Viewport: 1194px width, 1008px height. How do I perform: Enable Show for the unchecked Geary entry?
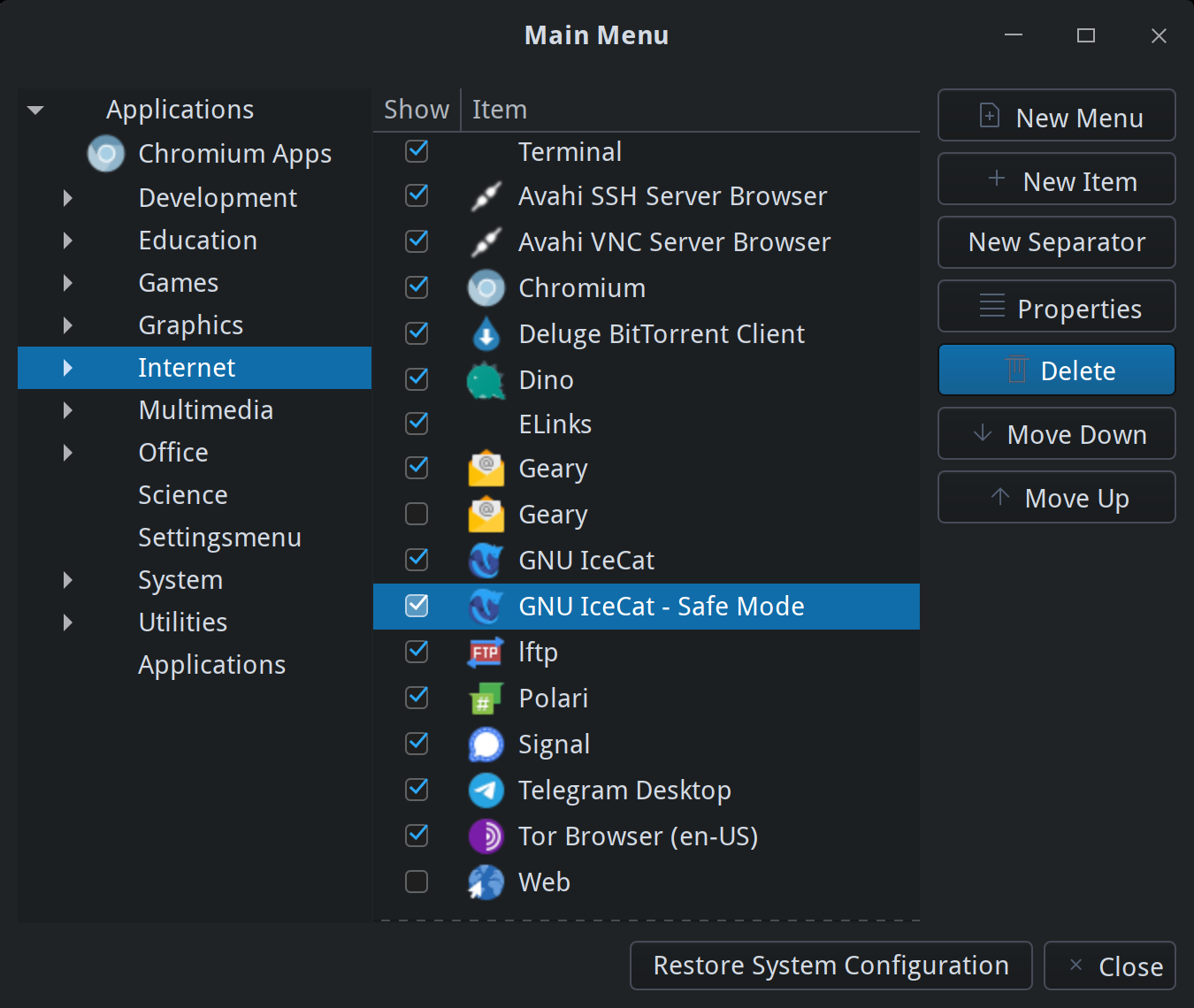[x=417, y=514]
